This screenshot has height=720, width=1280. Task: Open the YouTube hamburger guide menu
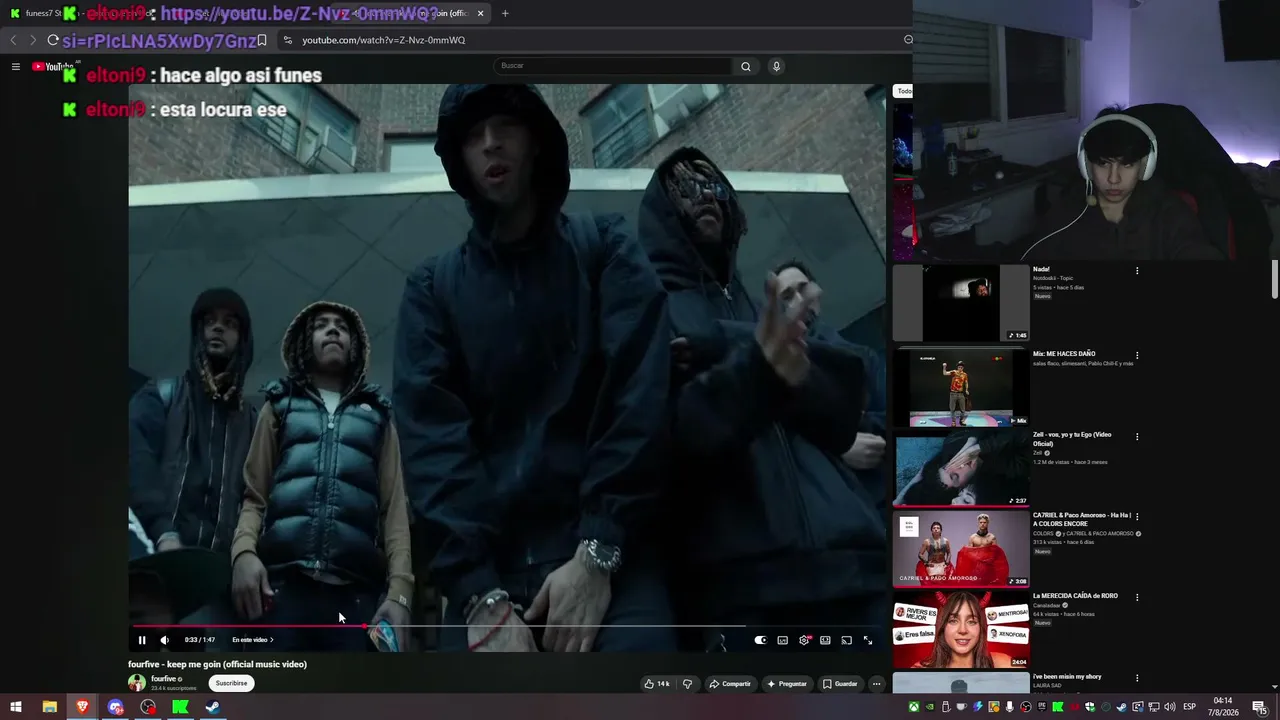coord(16,66)
